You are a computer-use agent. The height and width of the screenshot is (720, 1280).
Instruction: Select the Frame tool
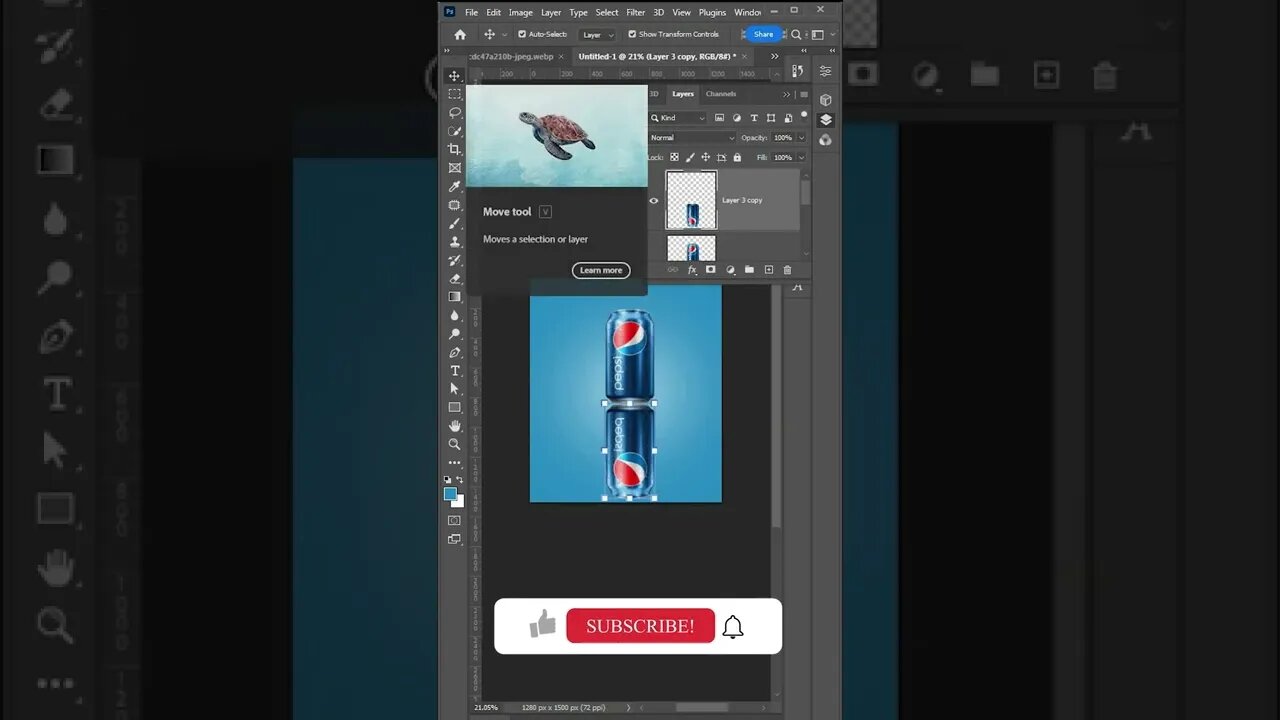click(455, 168)
